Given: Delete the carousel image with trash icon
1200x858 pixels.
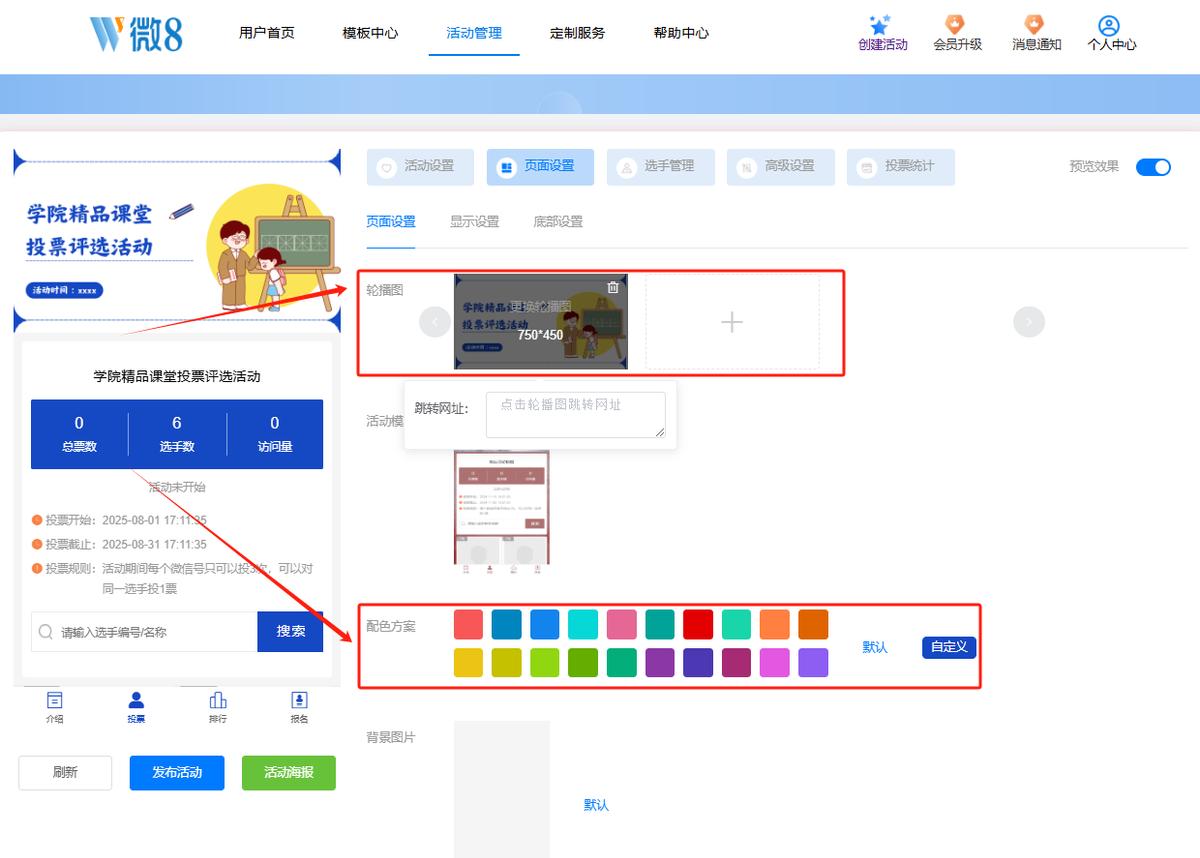Looking at the screenshot, I should tap(613, 288).
